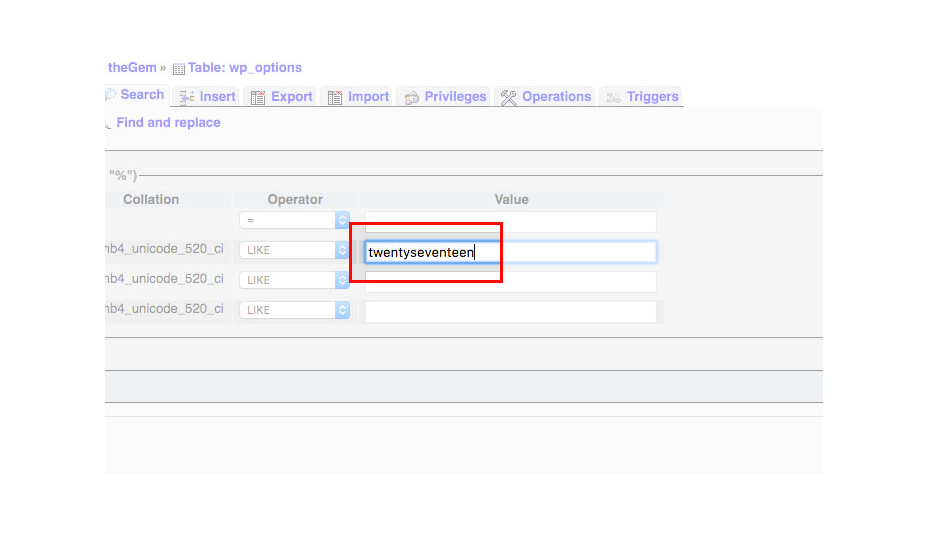This screenshot has width=928, height=535.
Task: Click the value field containing twentyseventeen
Action: pyautogui.click(x=511, y=252)
